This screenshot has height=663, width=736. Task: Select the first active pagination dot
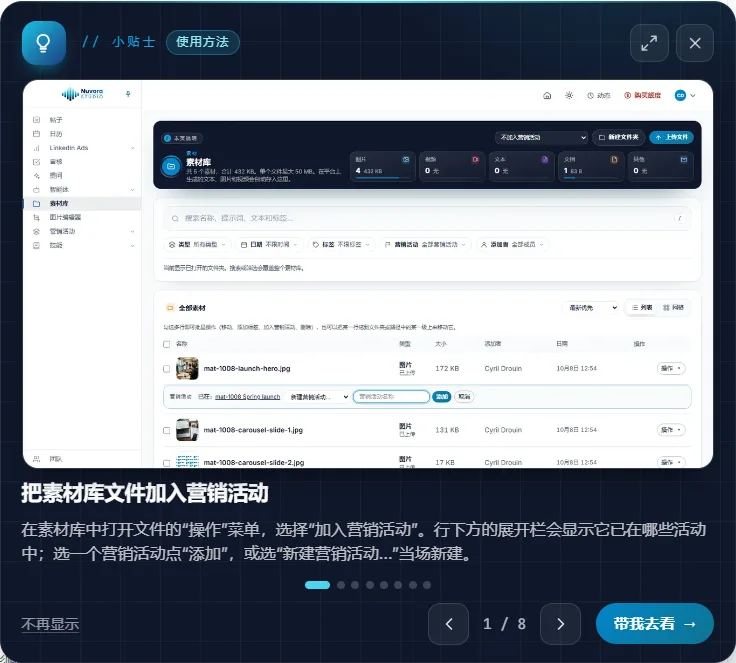pos(317,585)
